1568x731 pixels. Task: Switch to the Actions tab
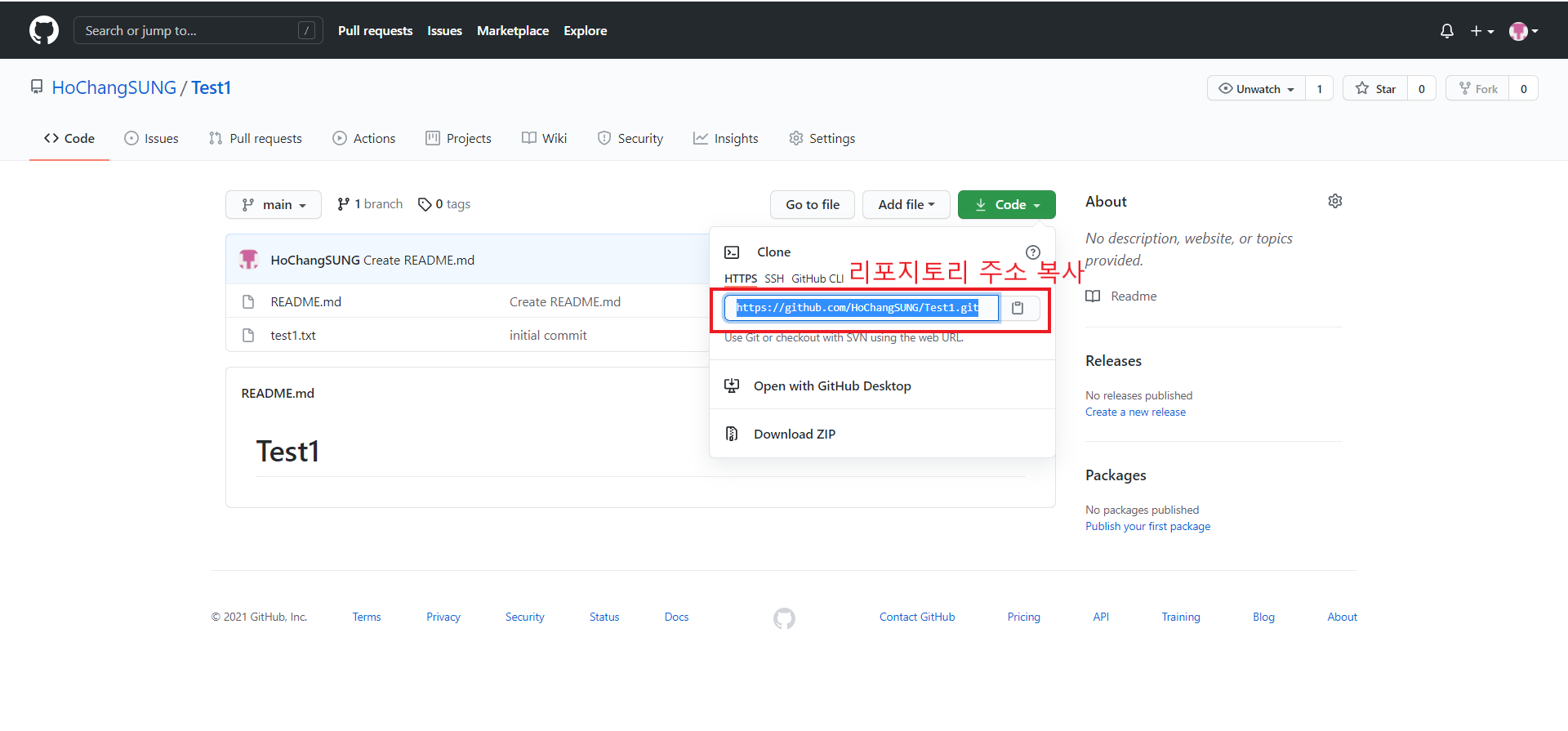[x=364, y=138]
